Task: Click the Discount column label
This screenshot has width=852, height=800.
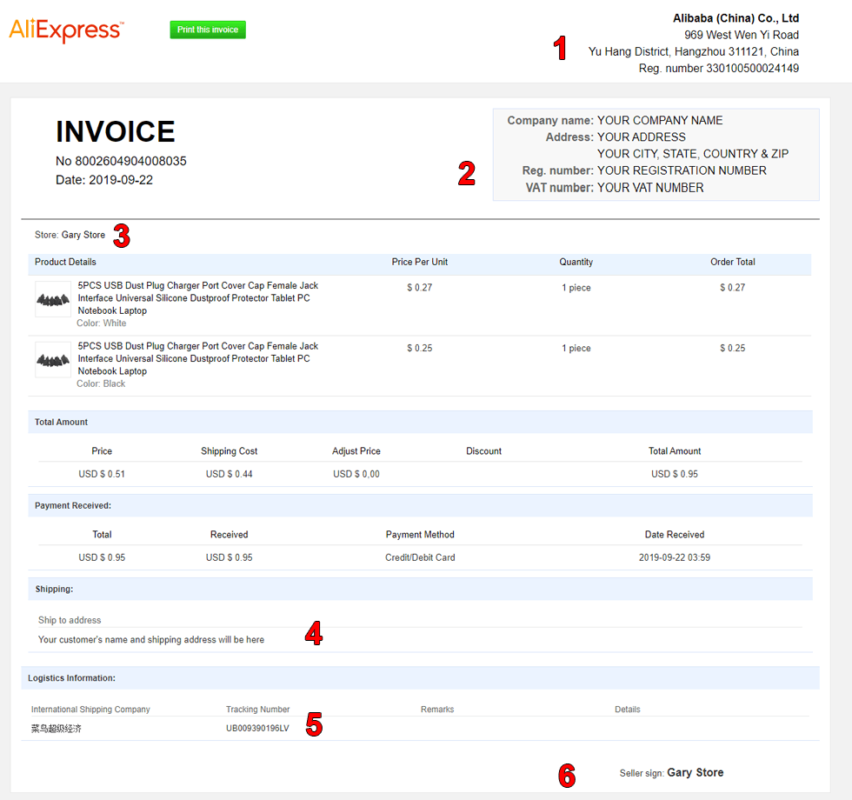Action: [x=484, y=451]
